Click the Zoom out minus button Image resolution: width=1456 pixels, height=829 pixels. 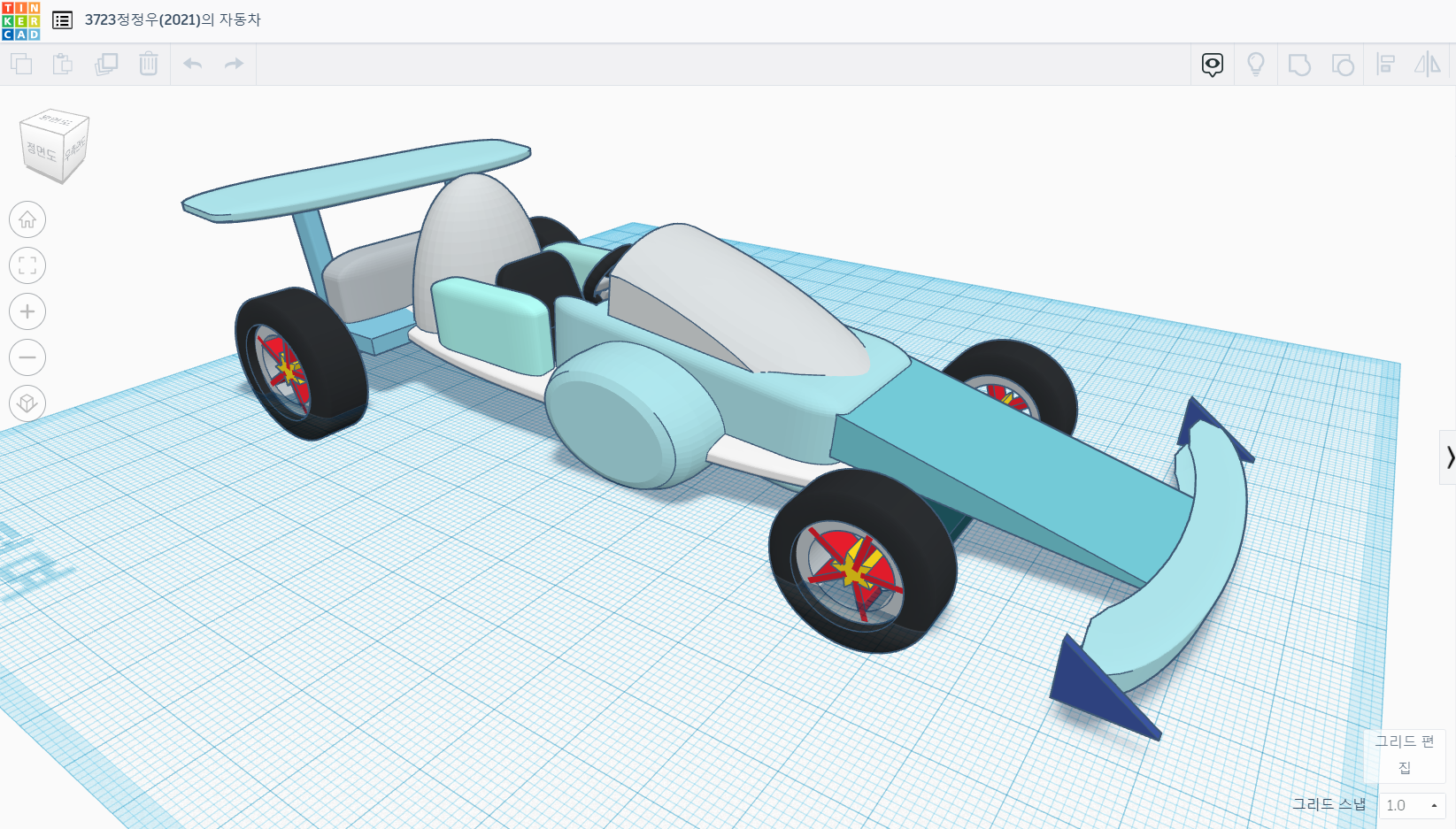point(27,357)
